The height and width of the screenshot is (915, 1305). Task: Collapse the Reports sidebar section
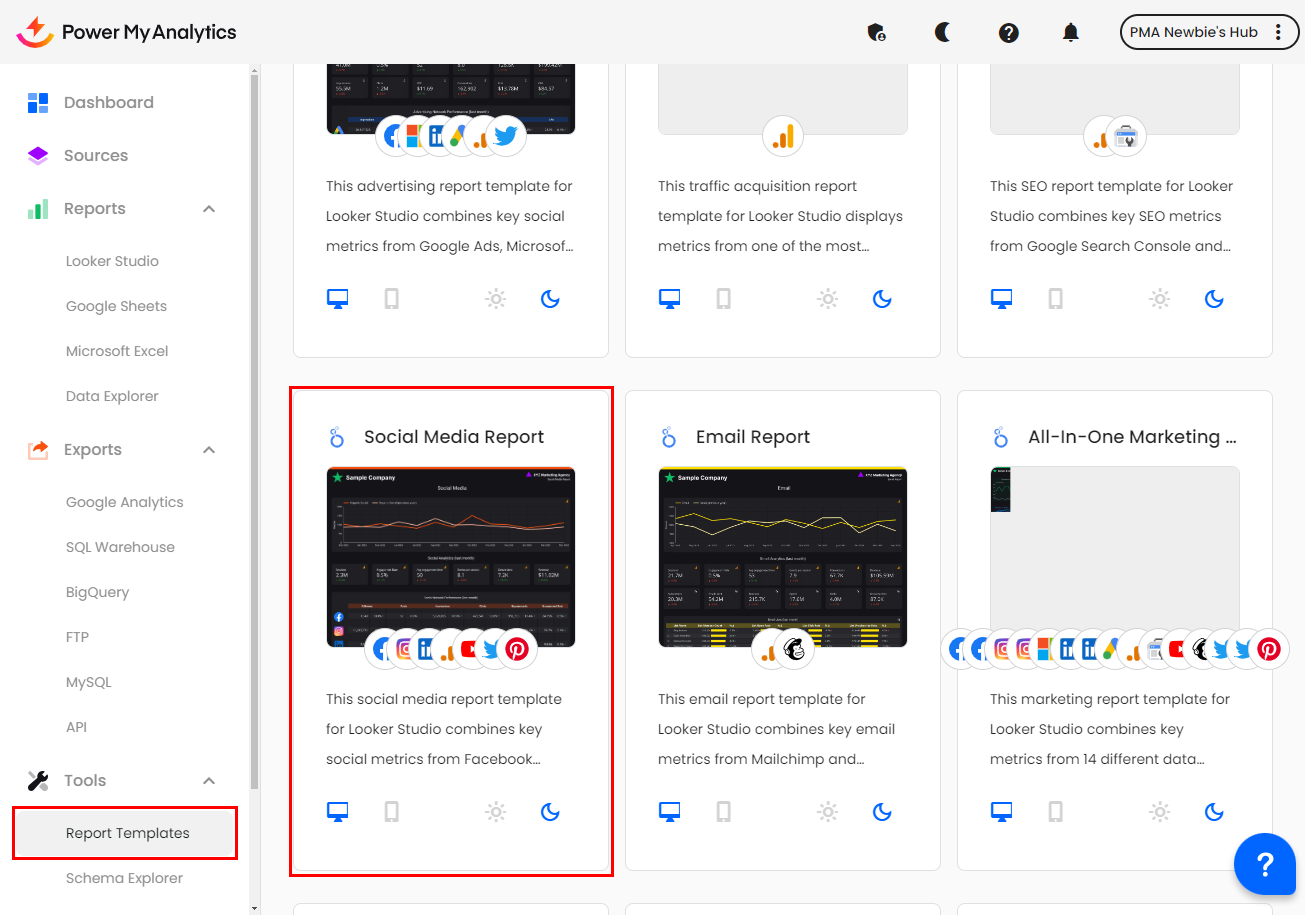pos(209,209)
